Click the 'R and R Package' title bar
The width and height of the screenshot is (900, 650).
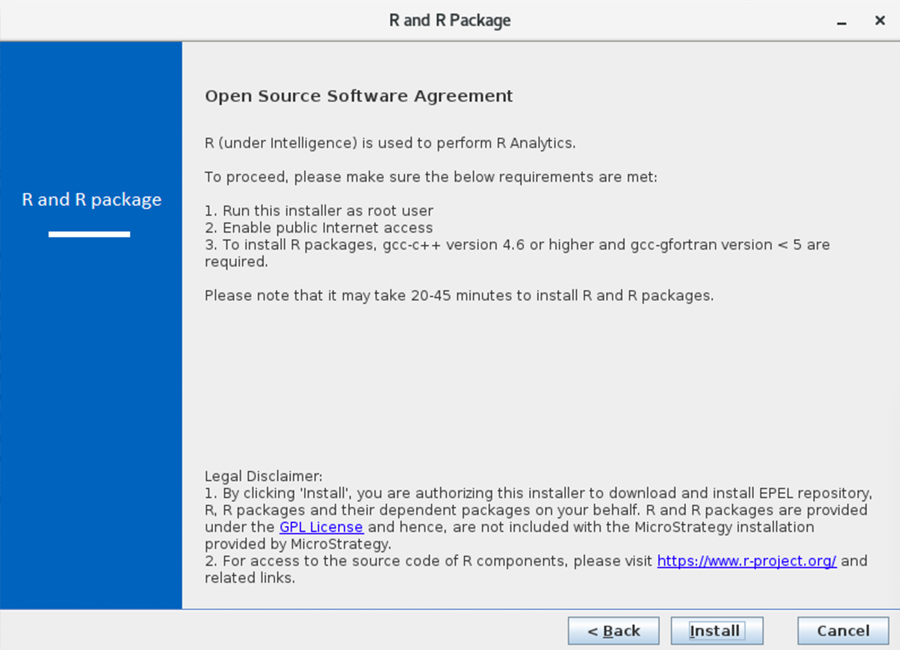click(x=450, y=20)
